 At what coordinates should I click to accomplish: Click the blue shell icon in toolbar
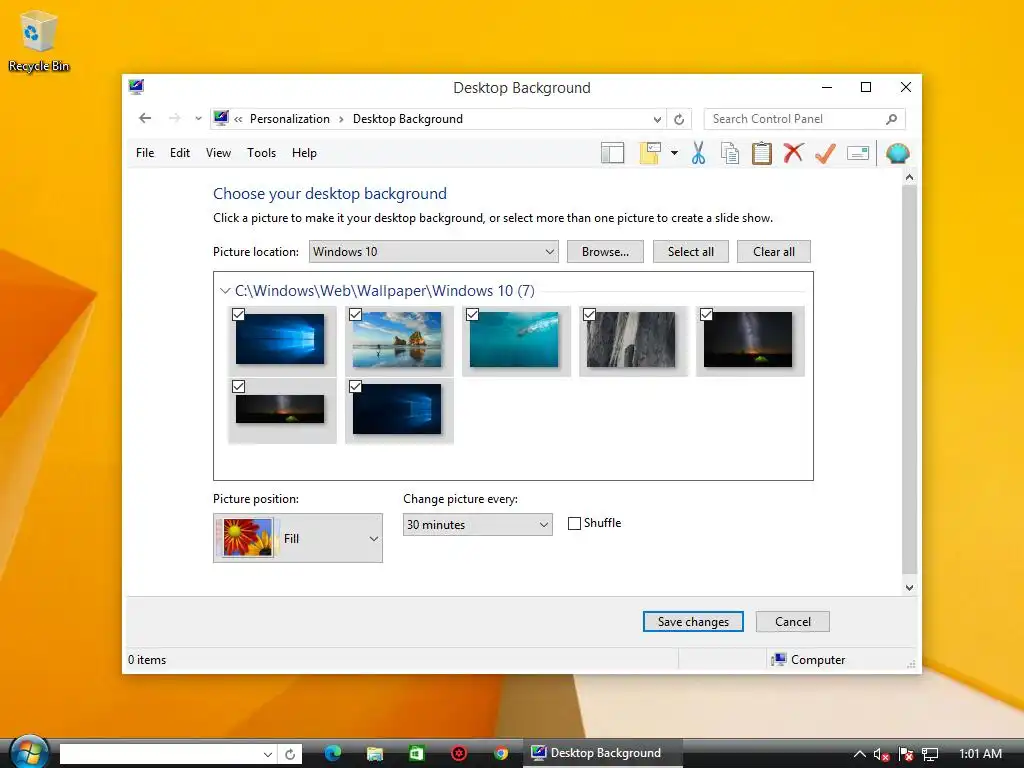[x=897, y=153]
